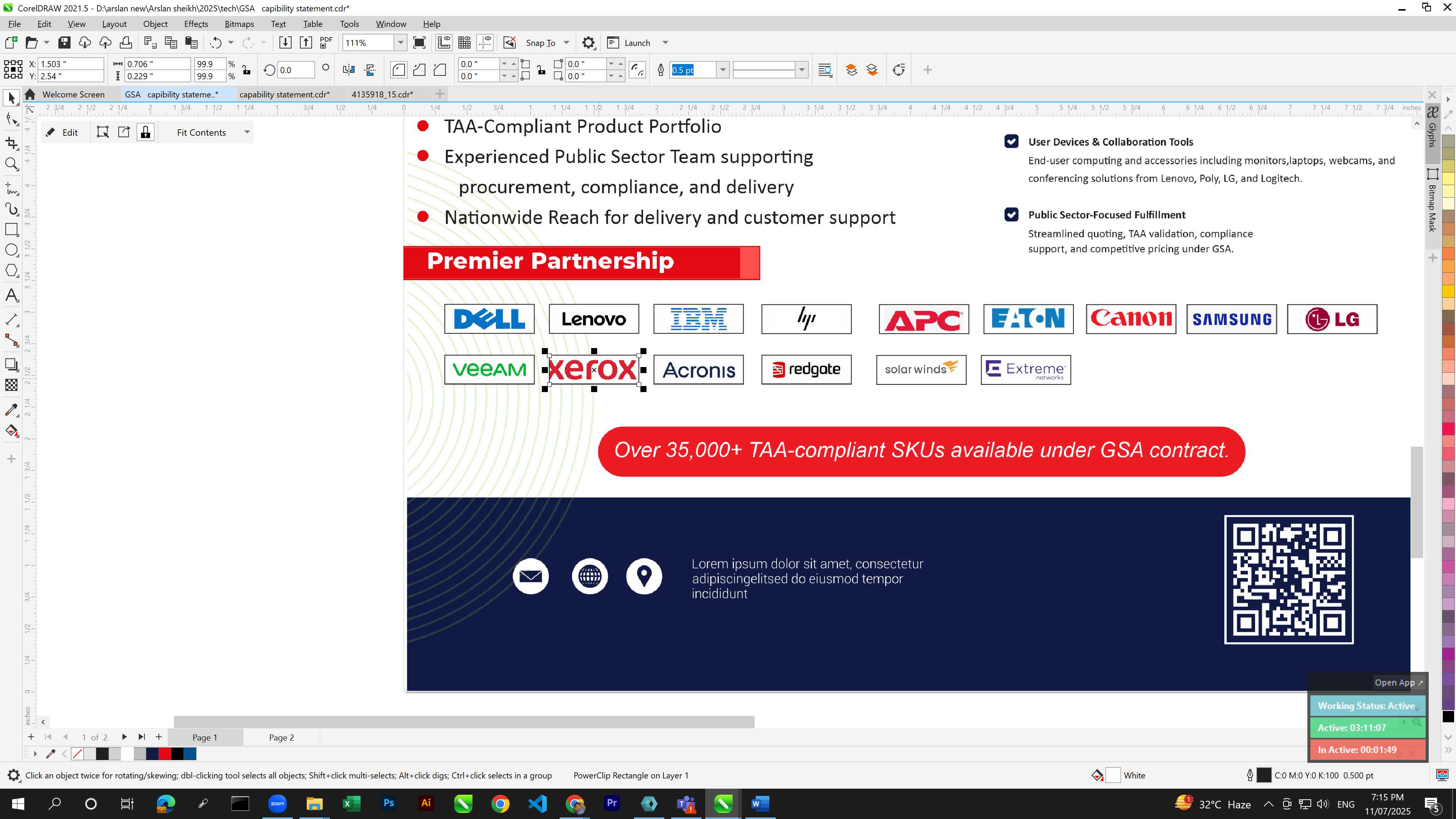
Task: Select the Parallel Dimension tool
Action: coord(11,319)
